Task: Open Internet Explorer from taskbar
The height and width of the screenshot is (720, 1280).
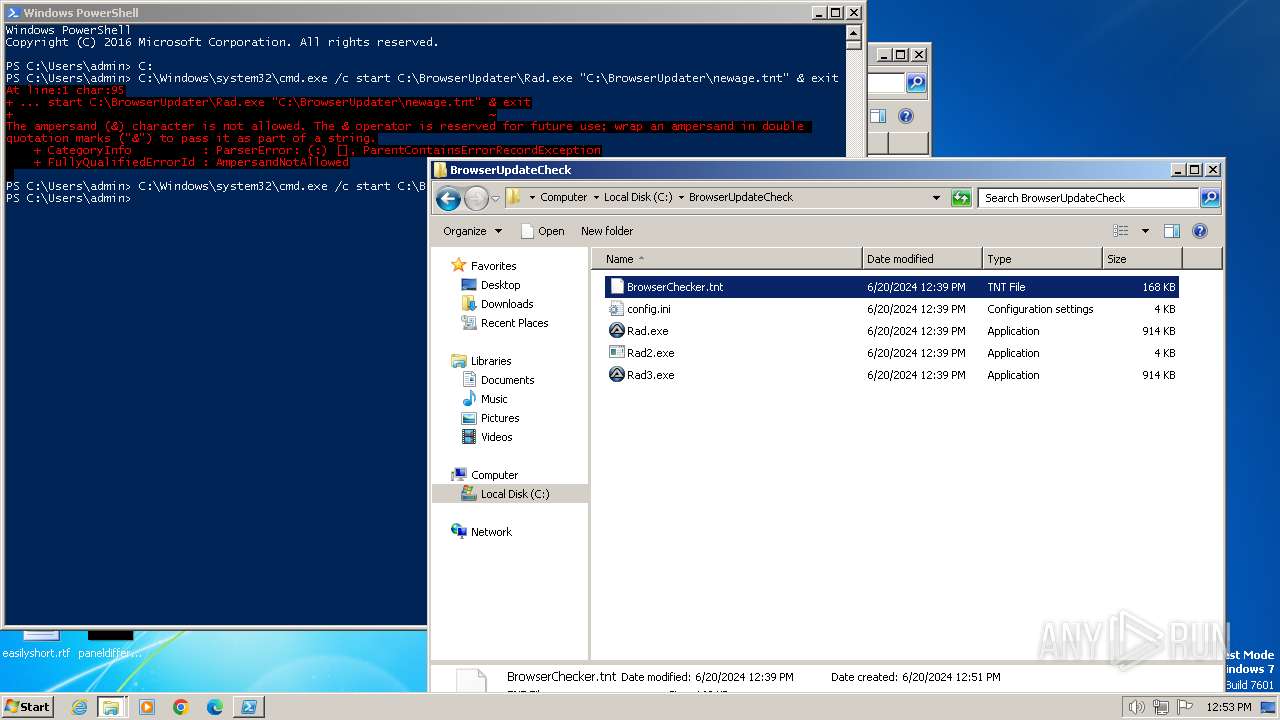Action: pyautogui.click(x=79, y=707)
